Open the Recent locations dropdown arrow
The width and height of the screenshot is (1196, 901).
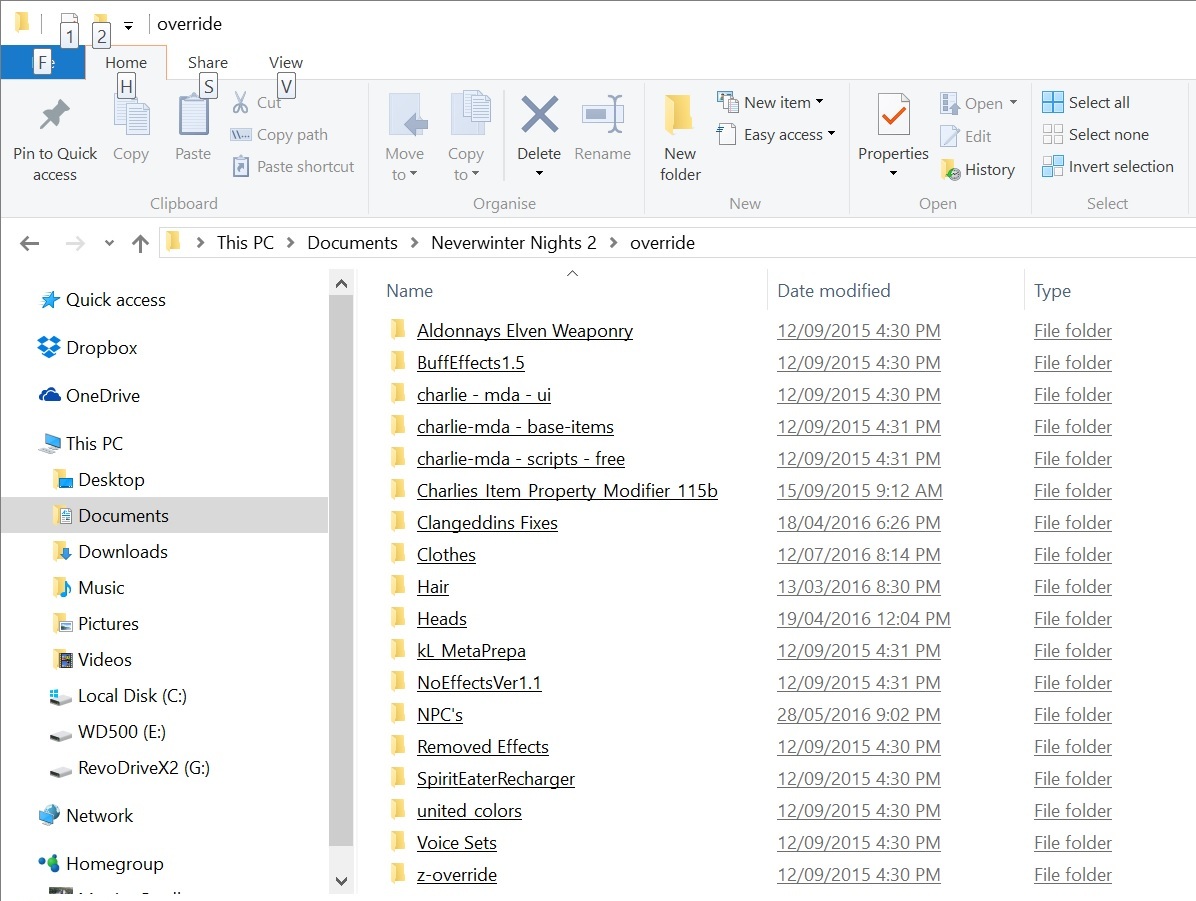(x=109, y=243)
